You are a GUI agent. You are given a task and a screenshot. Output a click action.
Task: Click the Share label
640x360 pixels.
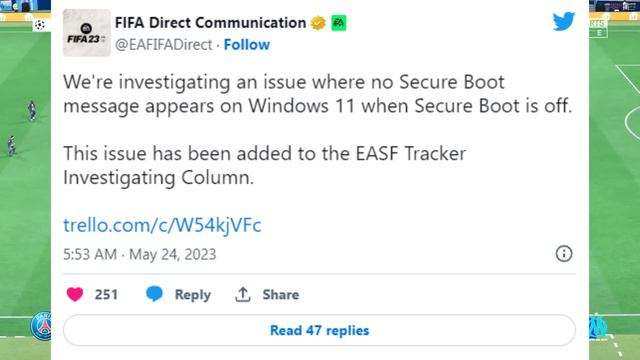coord(280,294)
